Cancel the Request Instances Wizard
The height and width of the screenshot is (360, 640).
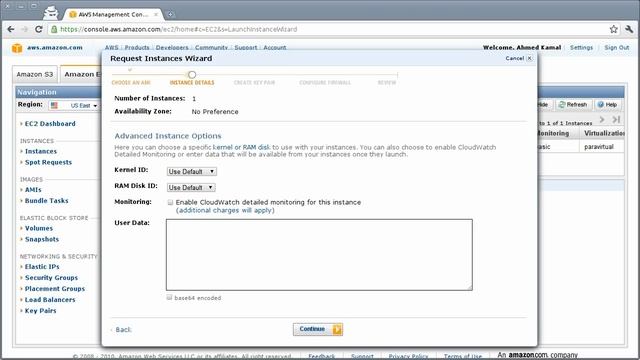[514, 58]
